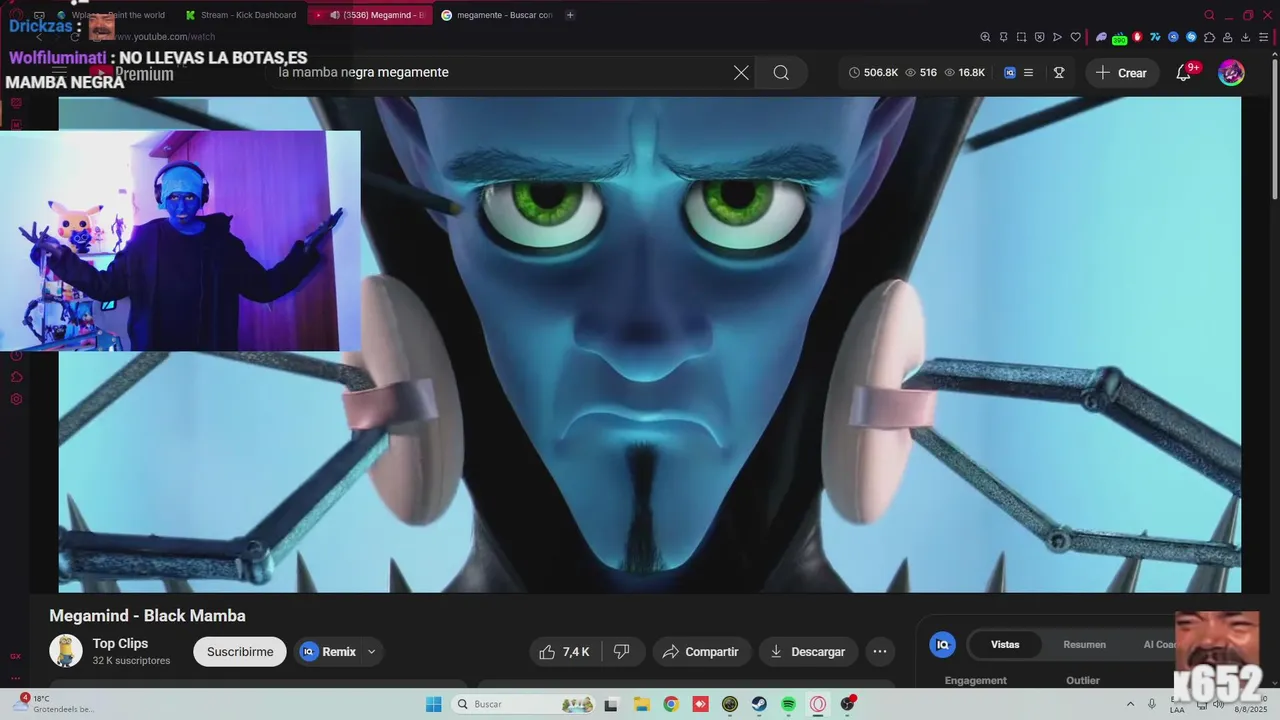Open the notifications bell with 9+ badge
The width and height of the screenshot is (1280, 720).
[1184, 72]
